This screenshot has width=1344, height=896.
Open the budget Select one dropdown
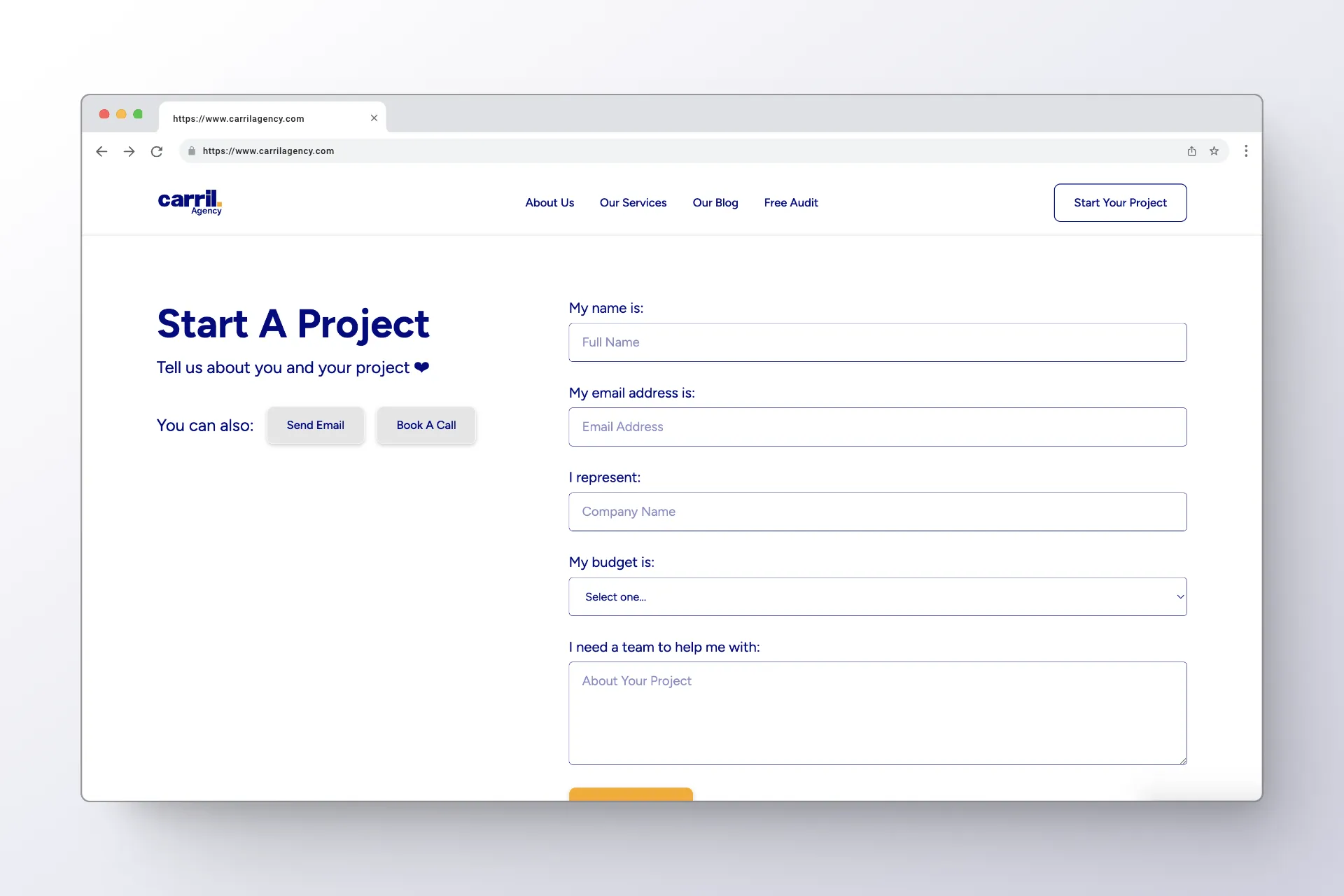877,597
